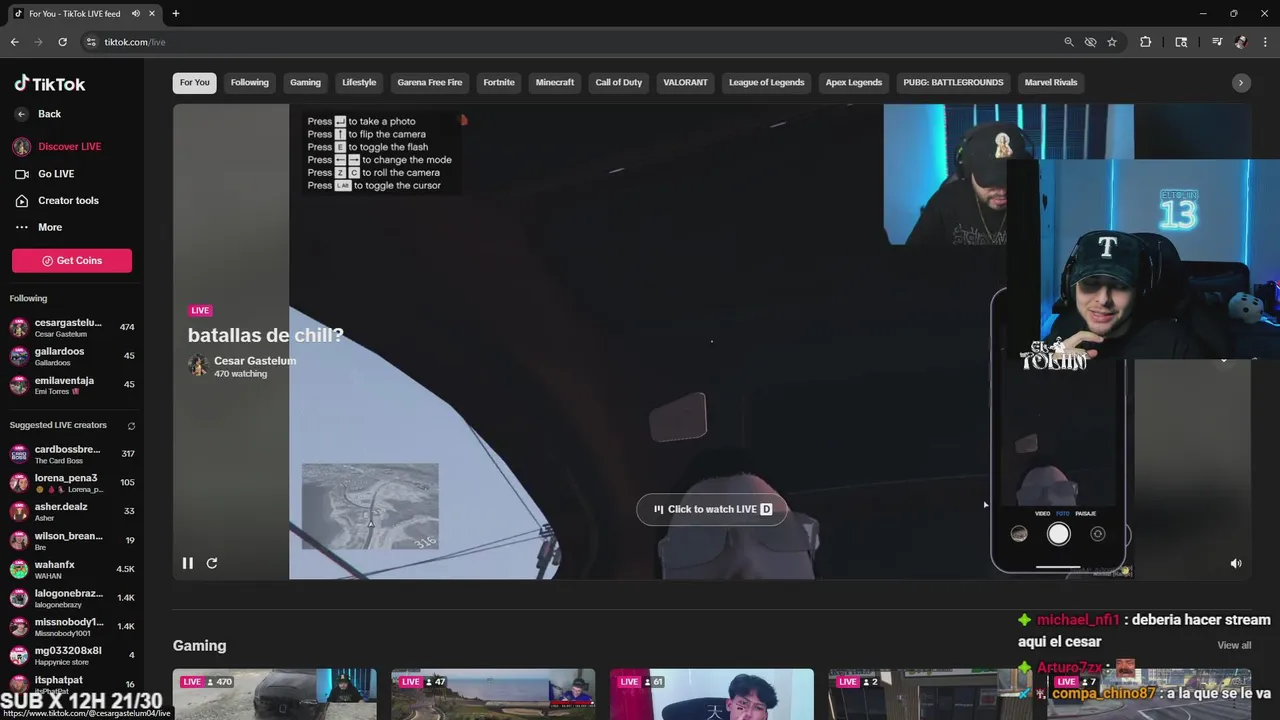Viewport: 1280px width, 720px height.
Task: Select the Fortnite category tab
Action: (x=499, y=83)
